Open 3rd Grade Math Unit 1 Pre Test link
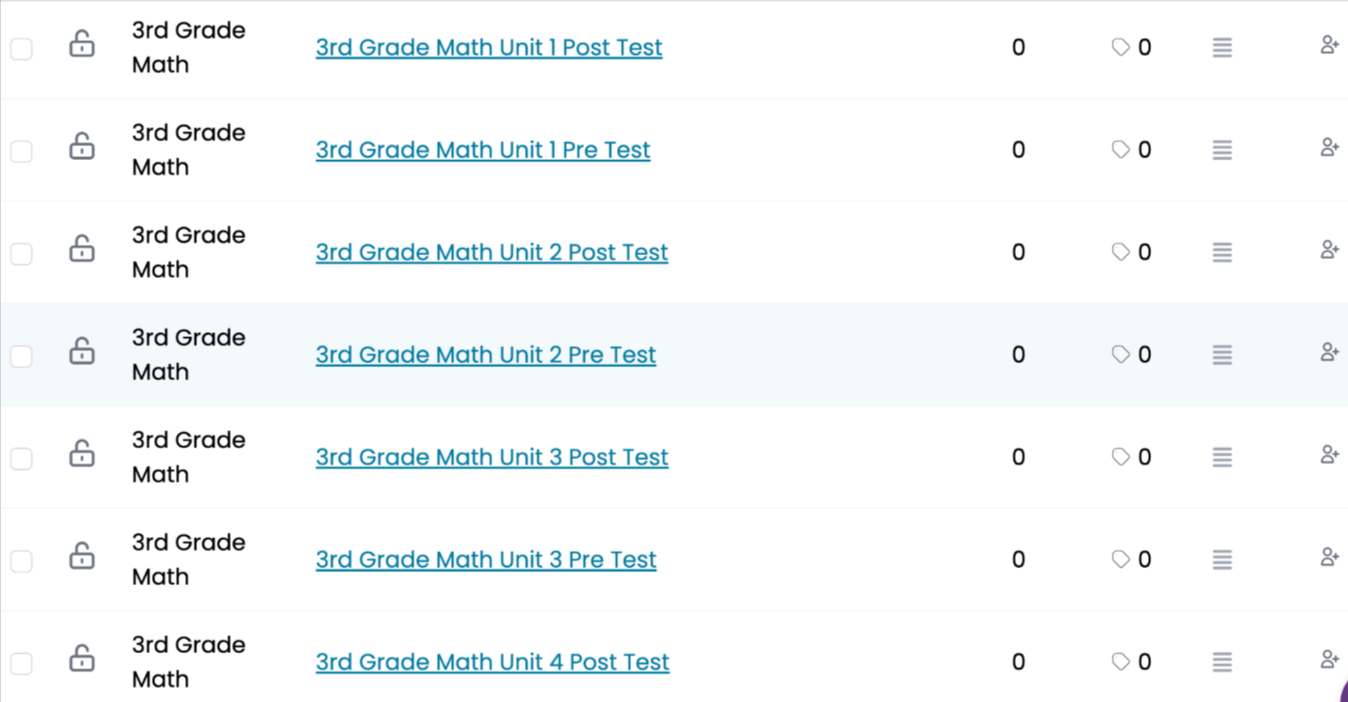Screen dimensions: 1348x702 click(x=483, y=150)
